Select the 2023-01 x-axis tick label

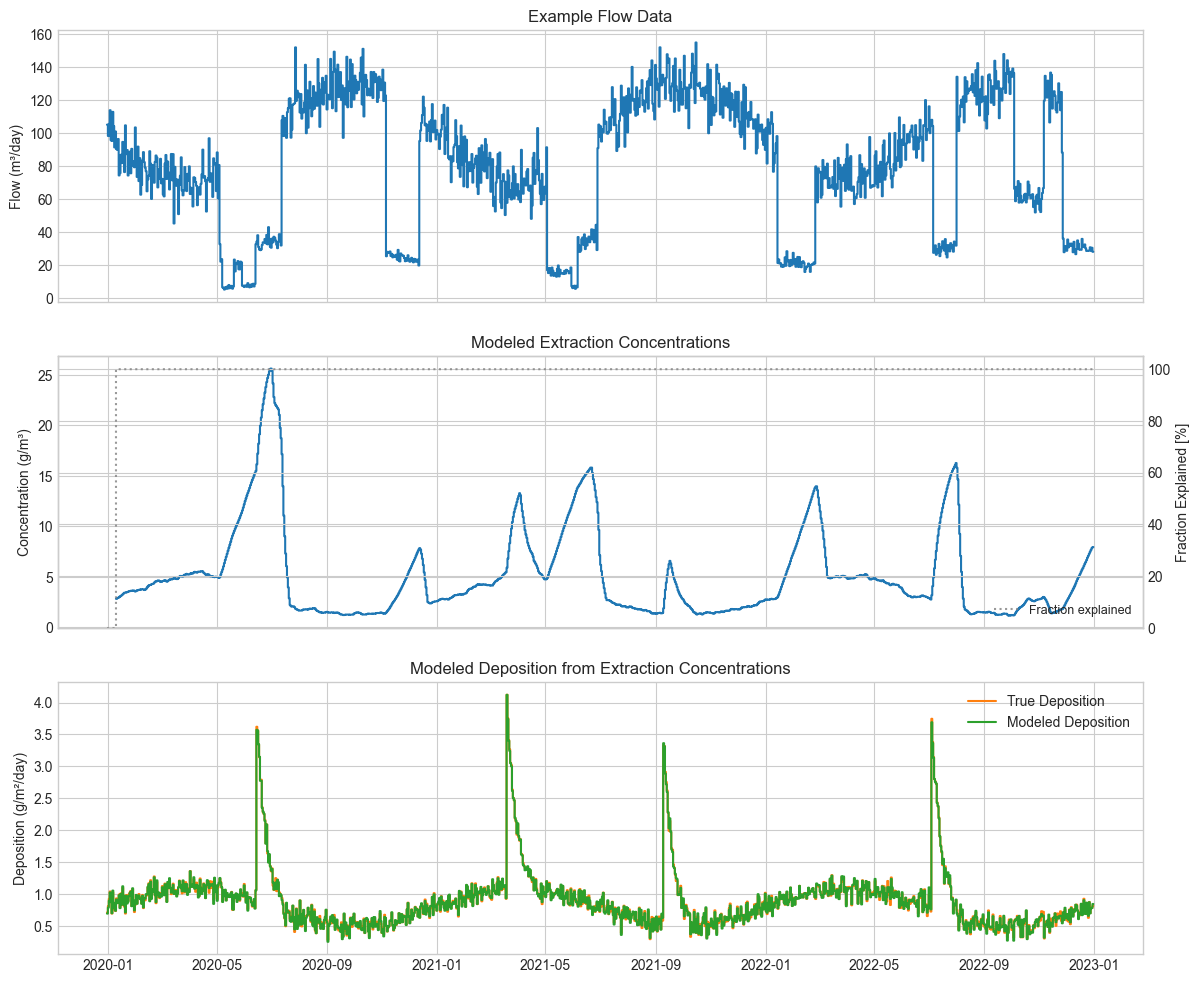1094,964
